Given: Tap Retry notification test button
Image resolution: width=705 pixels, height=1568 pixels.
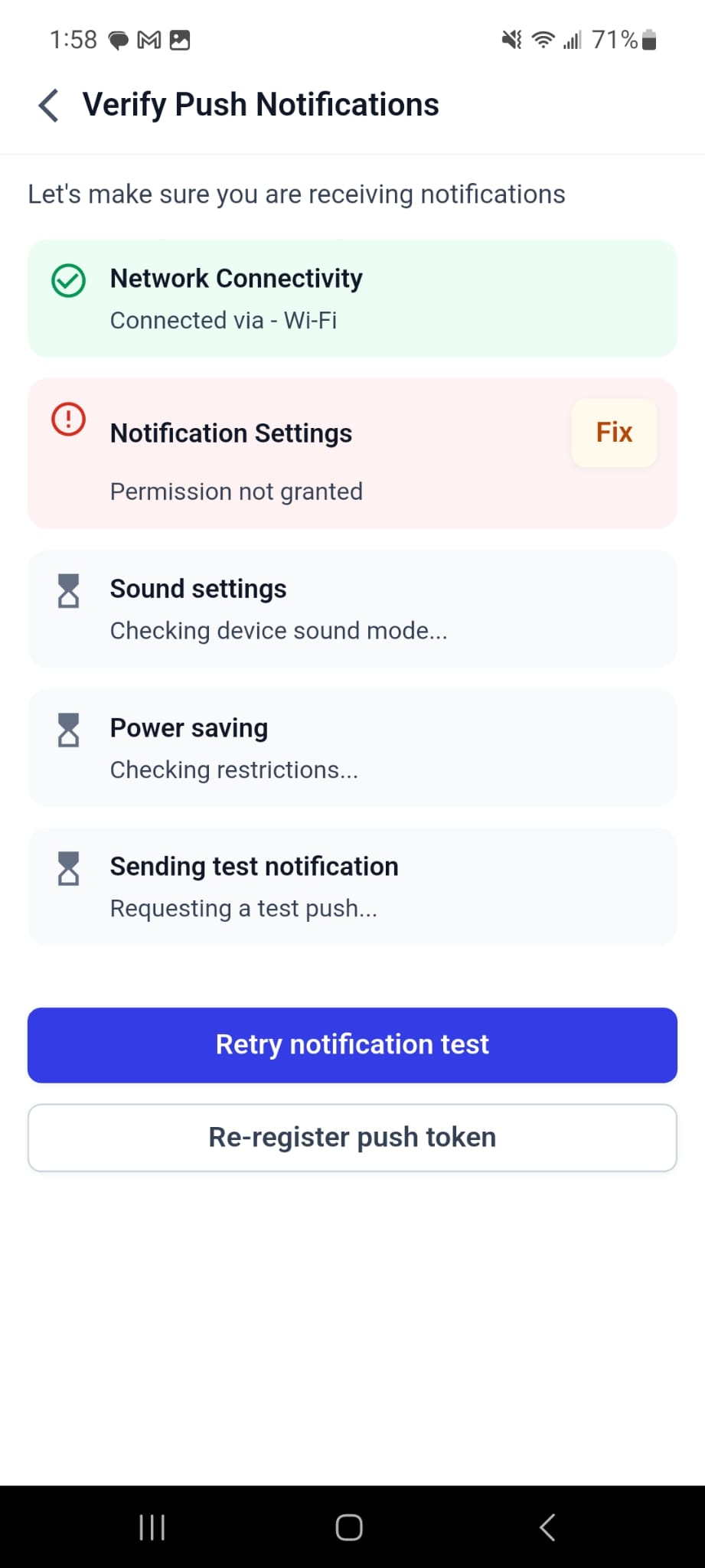Looking at the screenshot, I should tap(352, 1045).
